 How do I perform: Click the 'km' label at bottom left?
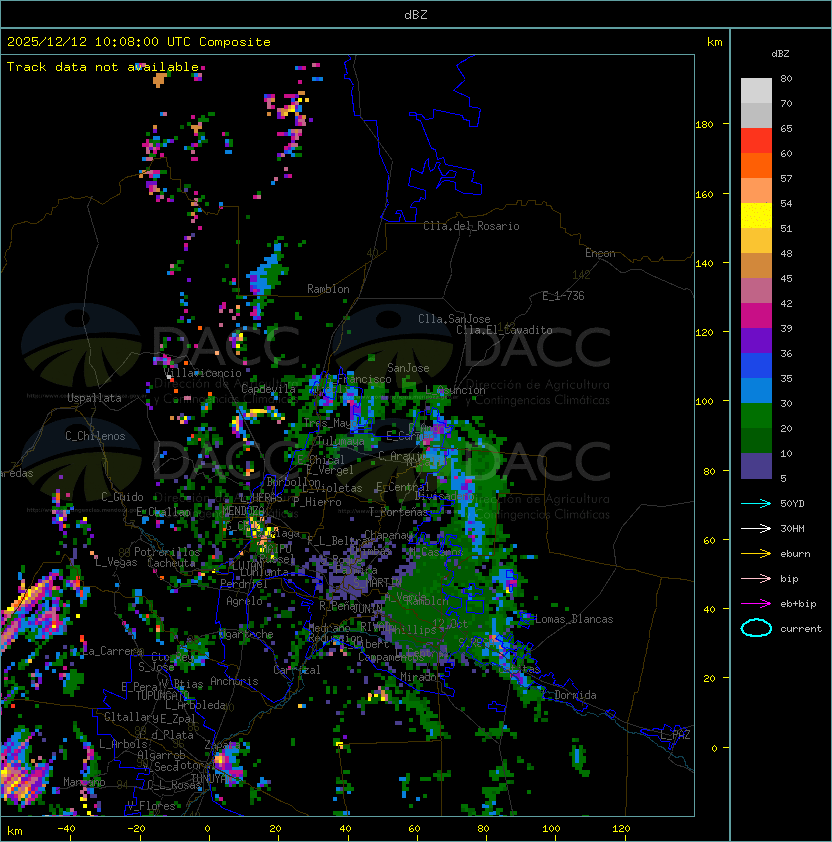pyautogui.click(x=15, y=831)
